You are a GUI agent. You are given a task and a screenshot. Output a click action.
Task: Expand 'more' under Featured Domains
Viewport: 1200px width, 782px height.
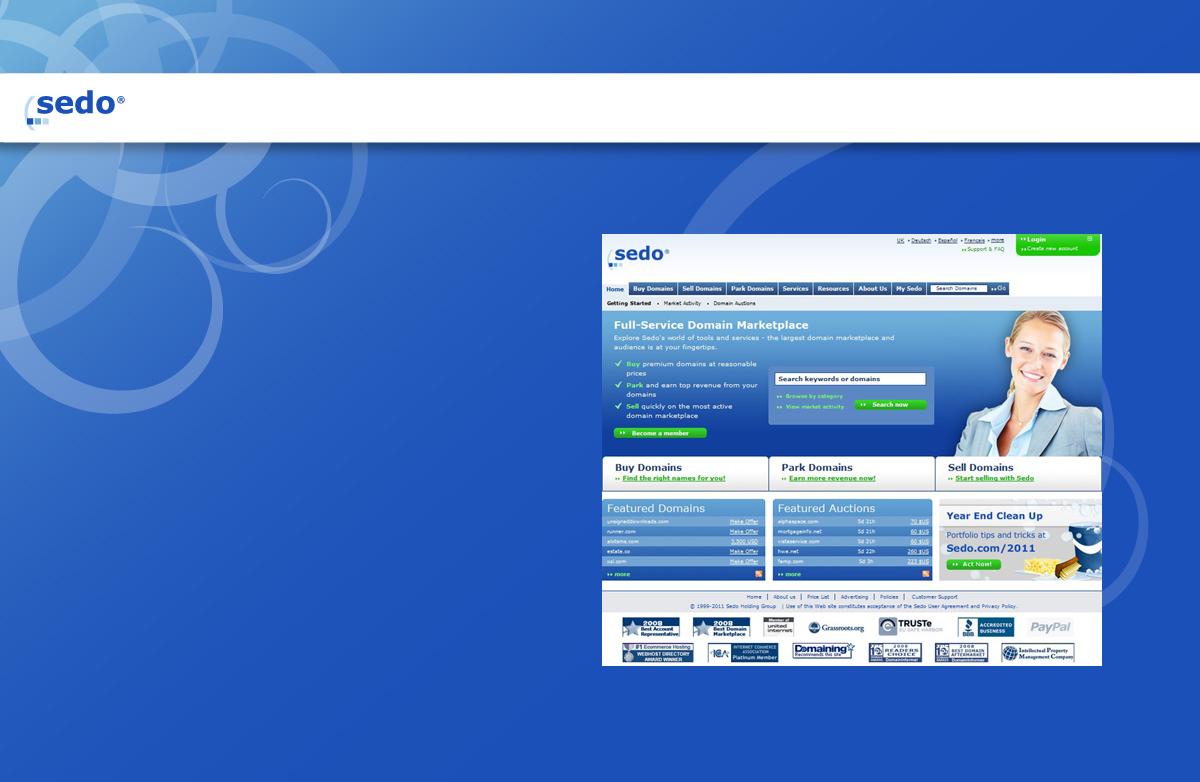click(x=622, y=574)
